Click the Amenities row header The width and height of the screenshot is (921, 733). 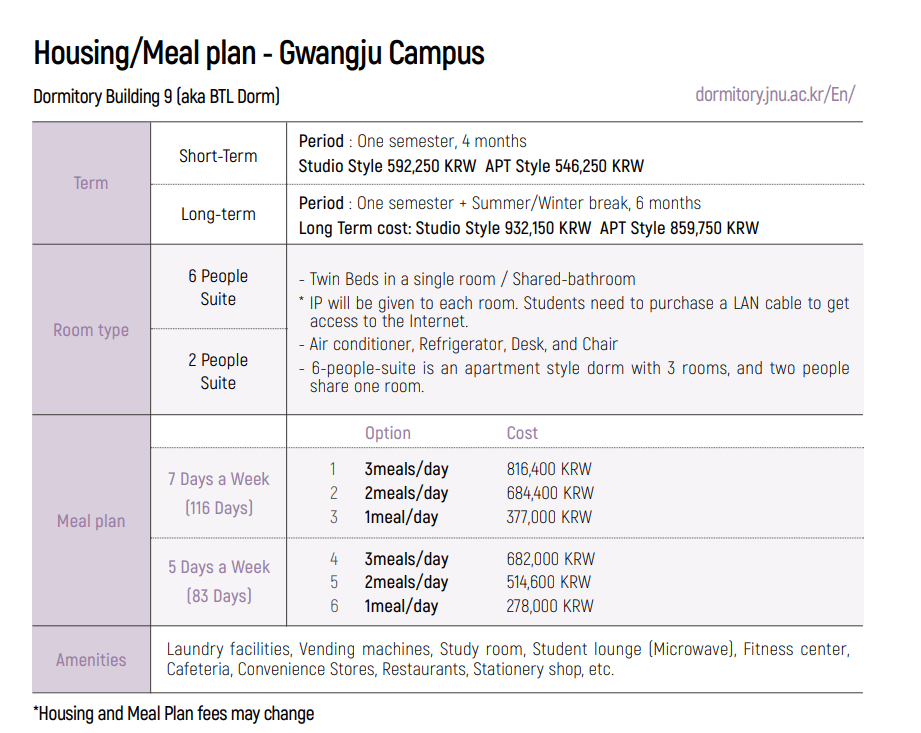pyautogui.click(x=91, y=660)
